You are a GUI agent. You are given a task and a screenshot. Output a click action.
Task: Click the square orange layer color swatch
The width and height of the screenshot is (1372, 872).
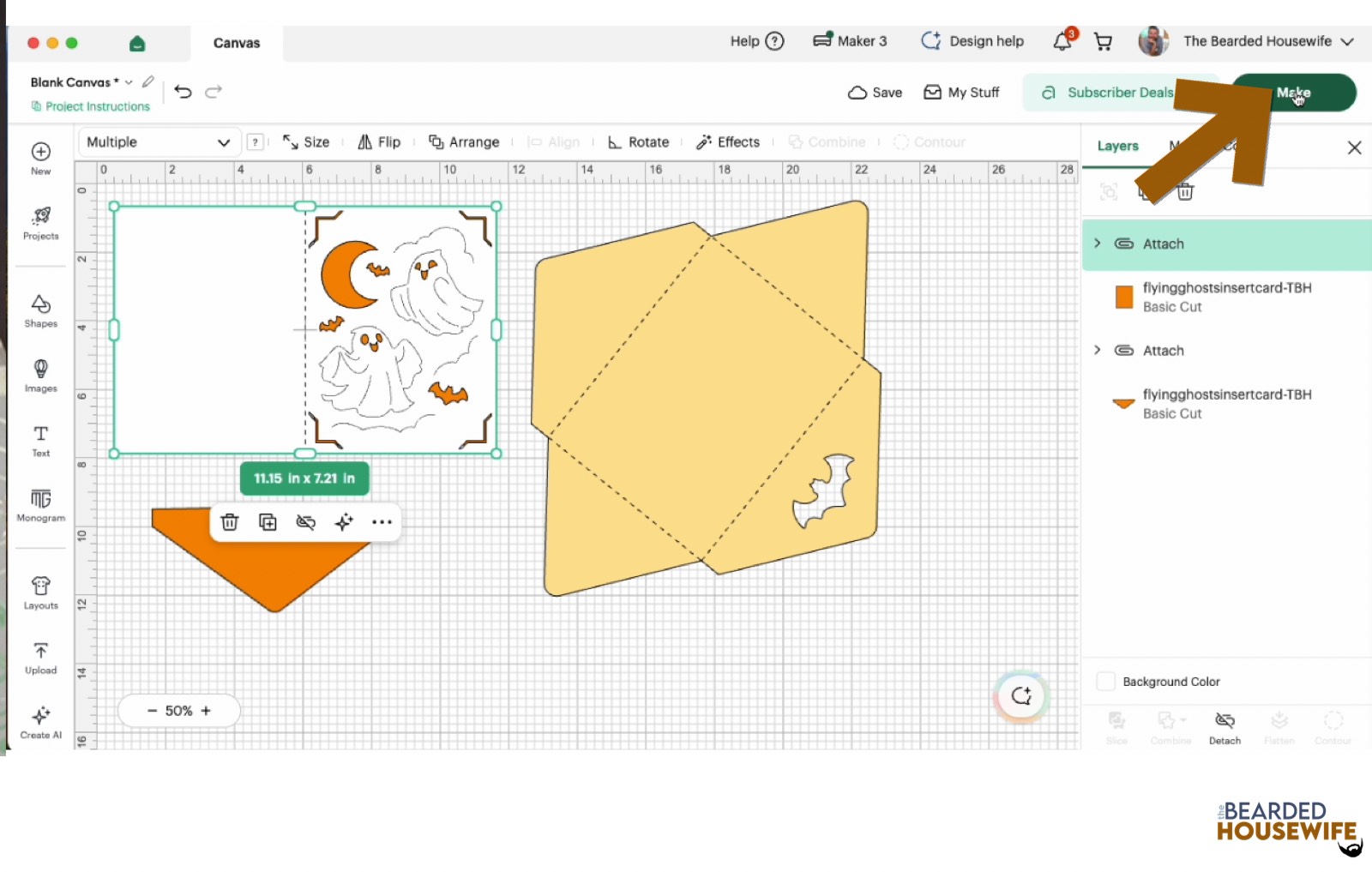1124,297
